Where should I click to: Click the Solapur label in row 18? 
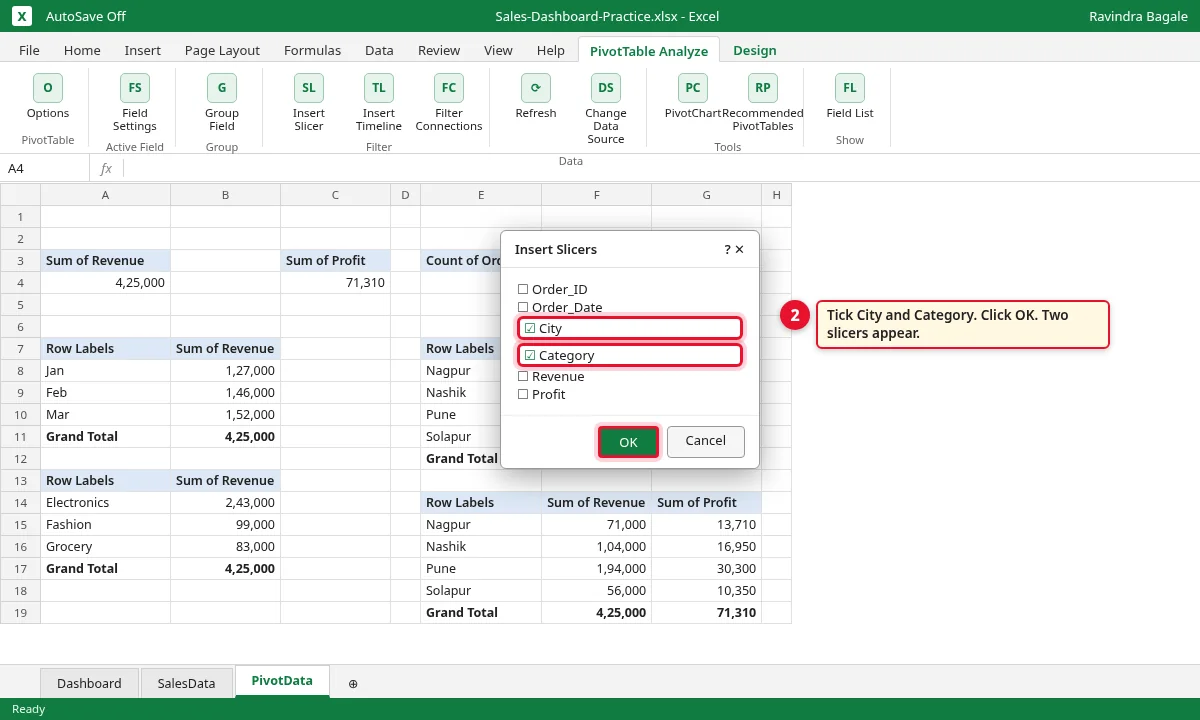[481, 590]
